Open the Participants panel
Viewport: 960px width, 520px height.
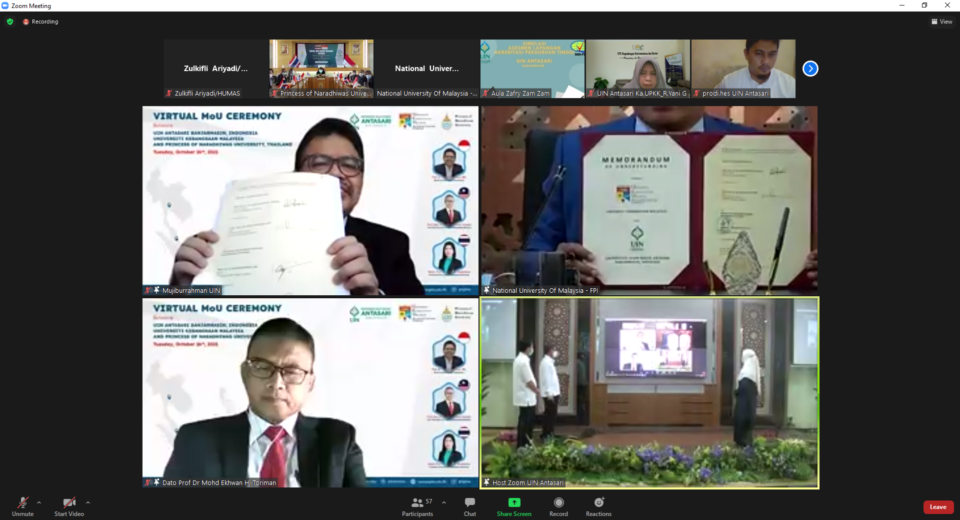click(x=418, y=506)
